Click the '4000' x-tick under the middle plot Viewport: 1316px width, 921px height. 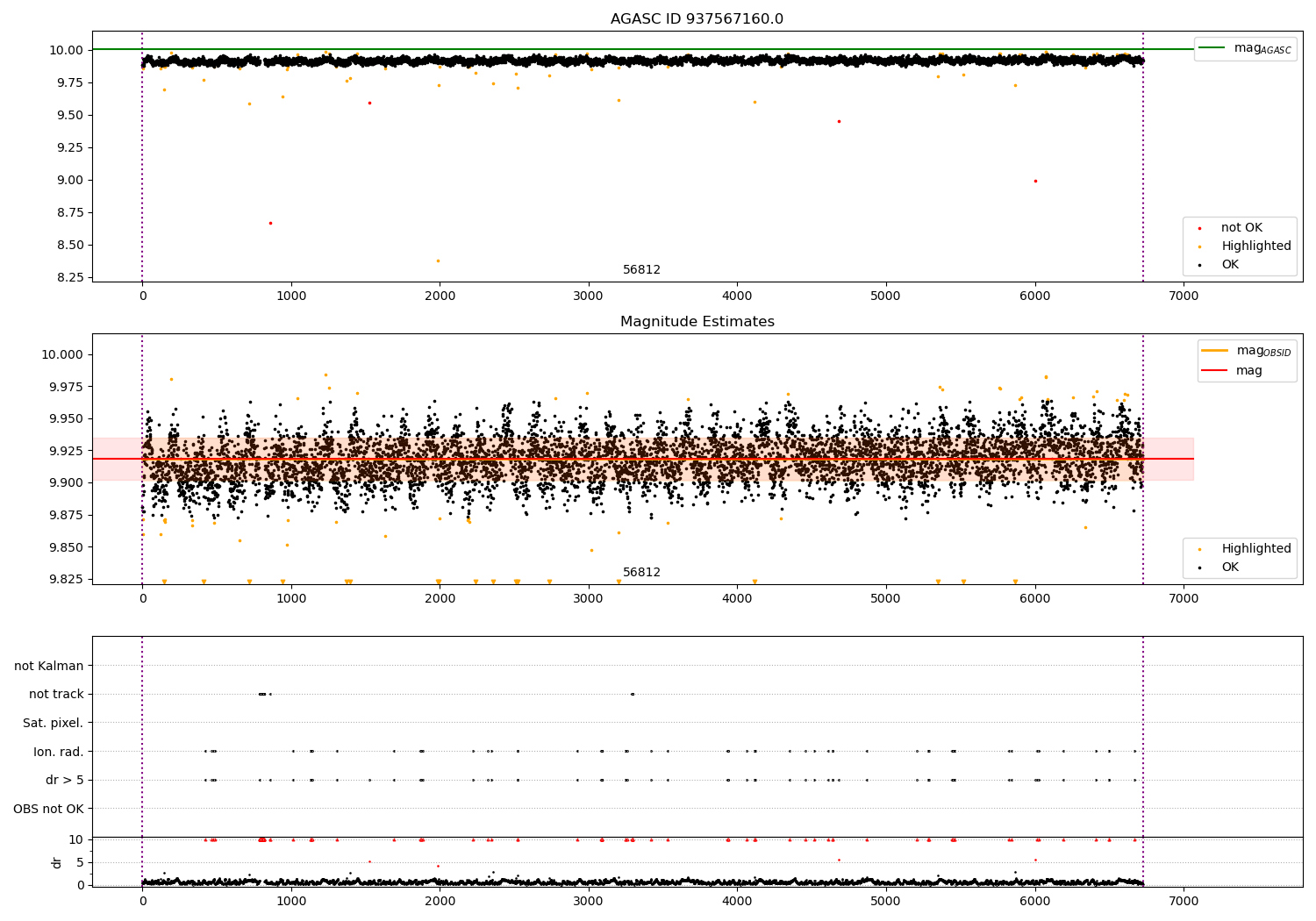[737, 599]
